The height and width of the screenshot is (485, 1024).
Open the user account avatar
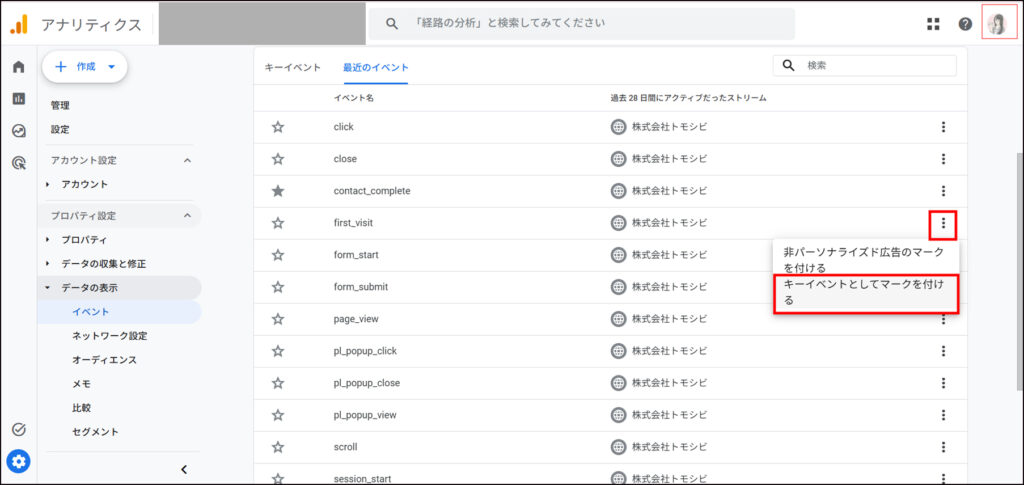[x=999, y=25]
